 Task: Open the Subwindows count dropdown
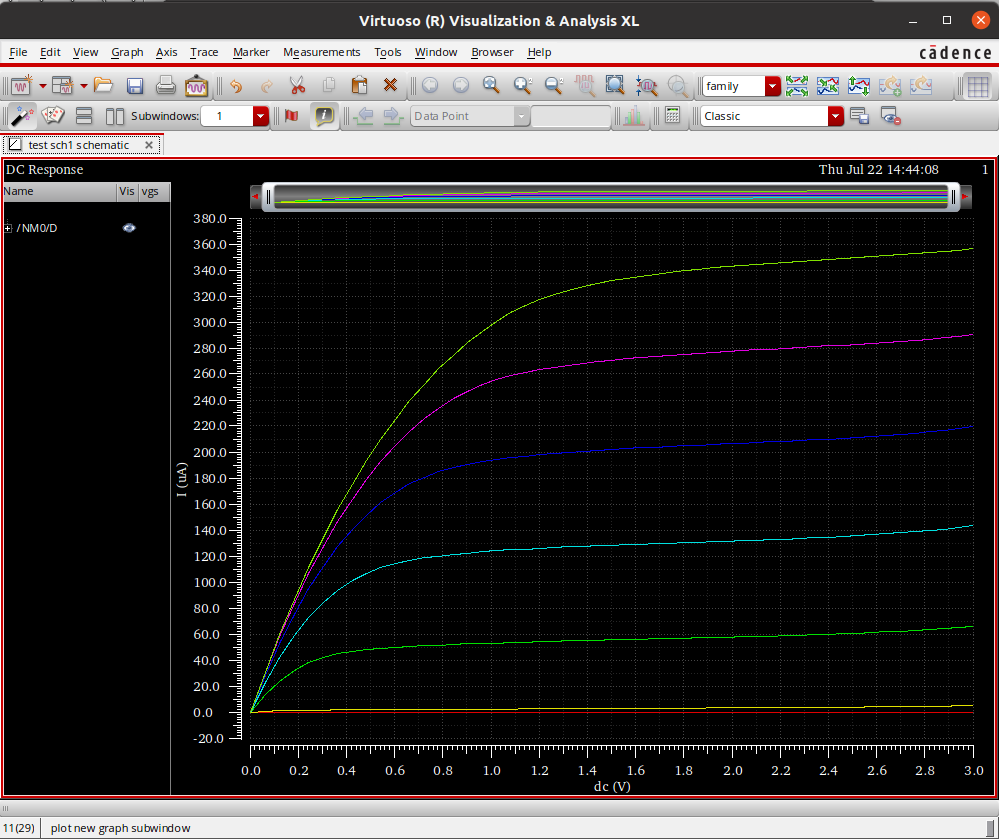point(261,116)
